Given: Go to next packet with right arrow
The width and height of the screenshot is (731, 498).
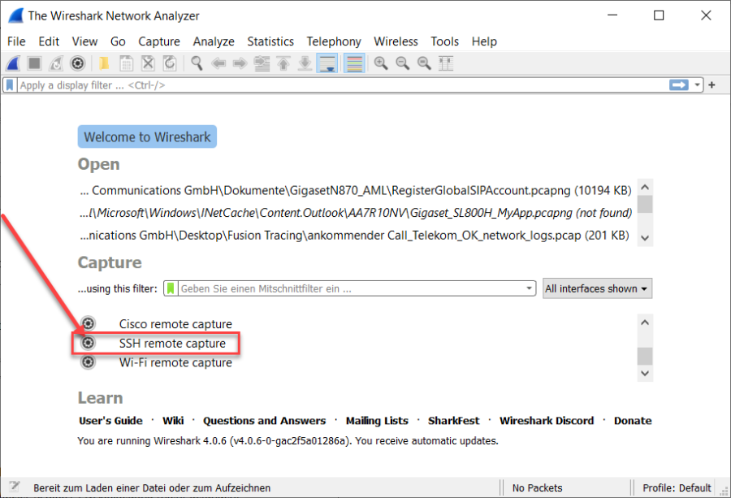Looking at the screenshot, I should (x=240, y=63).
